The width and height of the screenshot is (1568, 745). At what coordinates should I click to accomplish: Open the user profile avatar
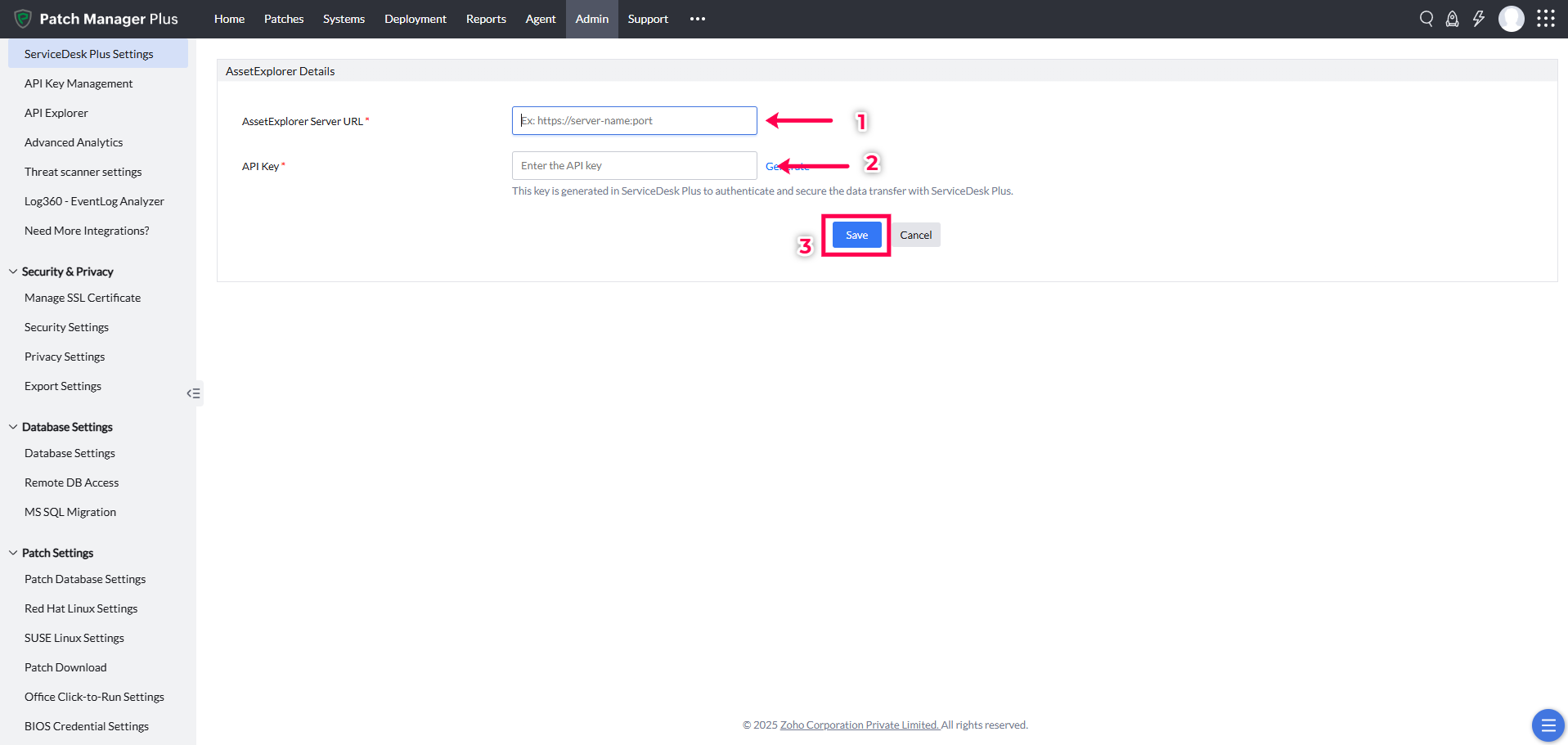tap(1512, 19)
